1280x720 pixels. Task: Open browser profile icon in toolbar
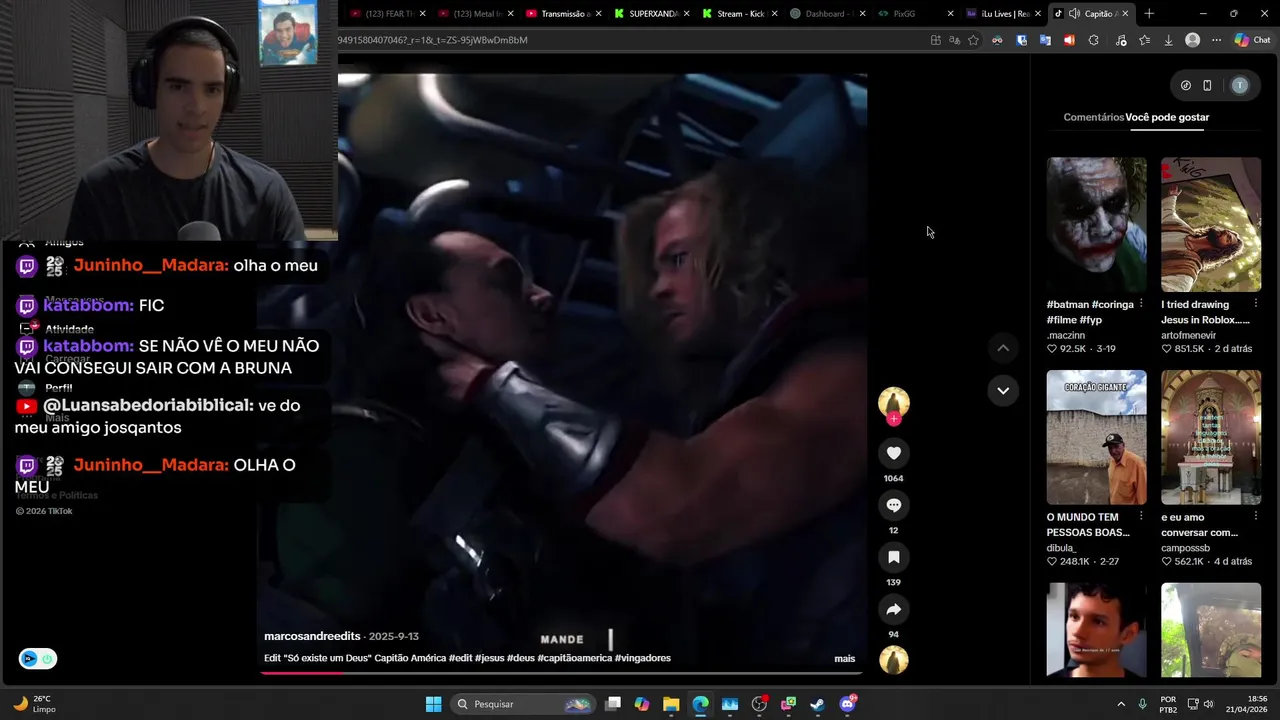click(x=1192, y=40)
